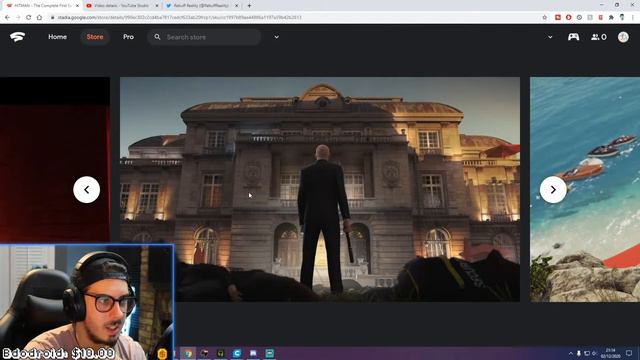Open the Chrome three-dot menu
This screenshot has width=640, height=360.
(x=633, y=18)
